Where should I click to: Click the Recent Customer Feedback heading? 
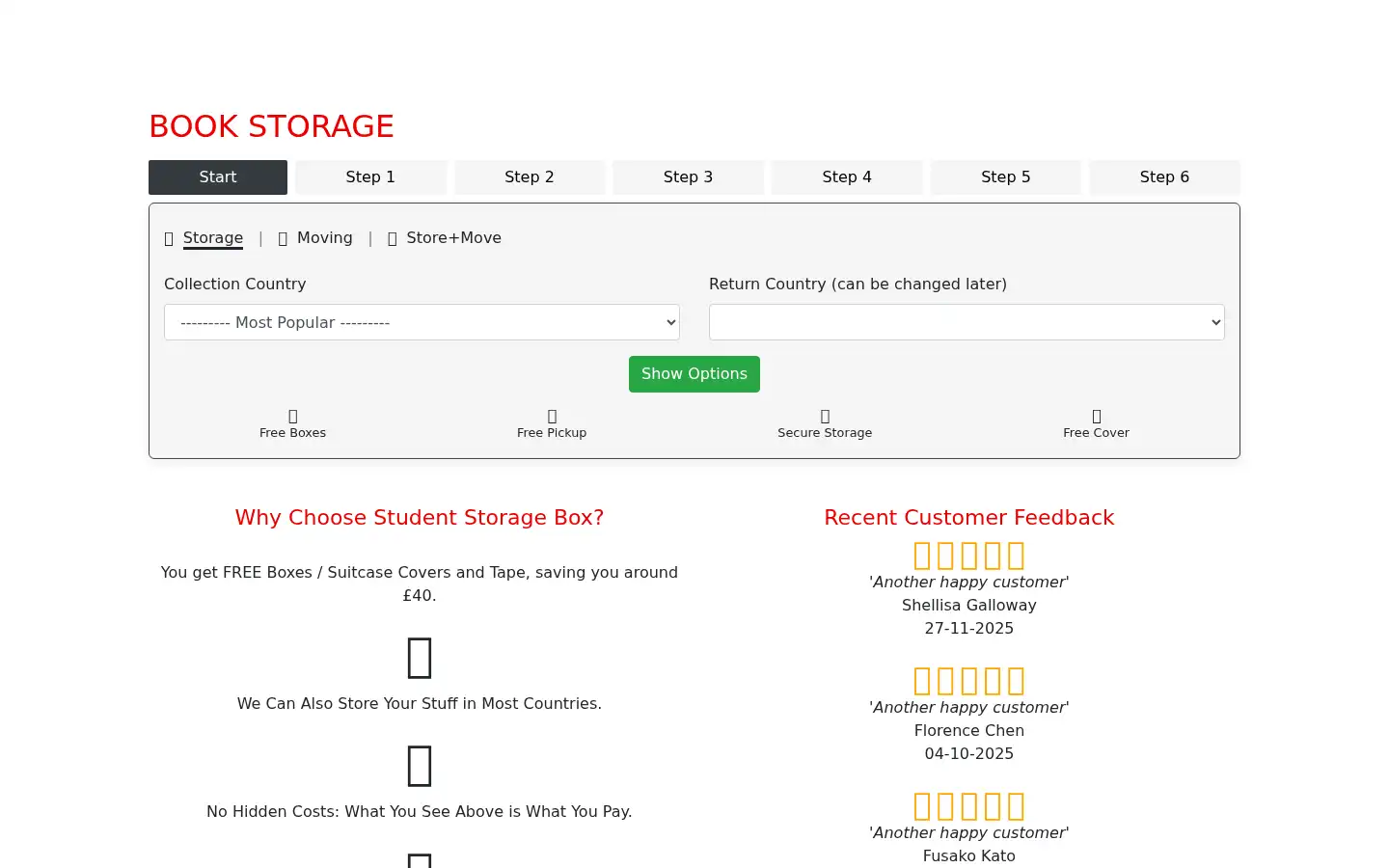tap(969, 518)
